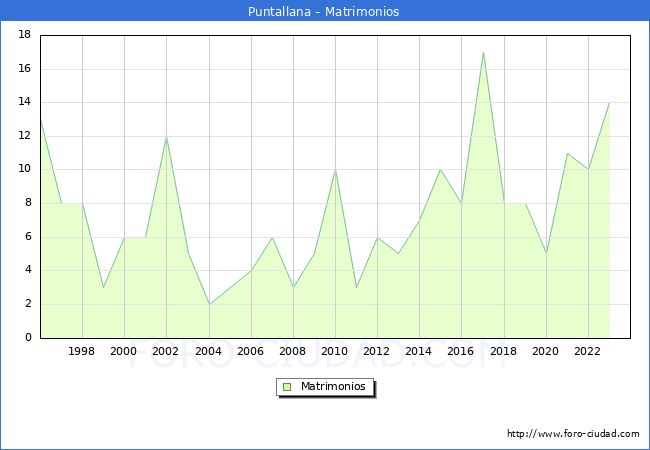Click the chart title Puntallana - Matrimonios
This screenshot has height=450, width=650.
(x=324, y=12)
